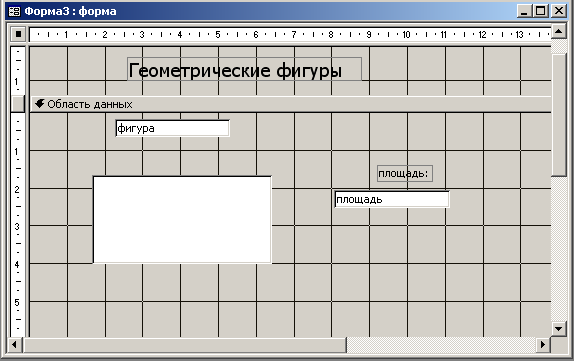
Task: Click the vertical scrollbar down arrow
Action: tap(559, 328)
